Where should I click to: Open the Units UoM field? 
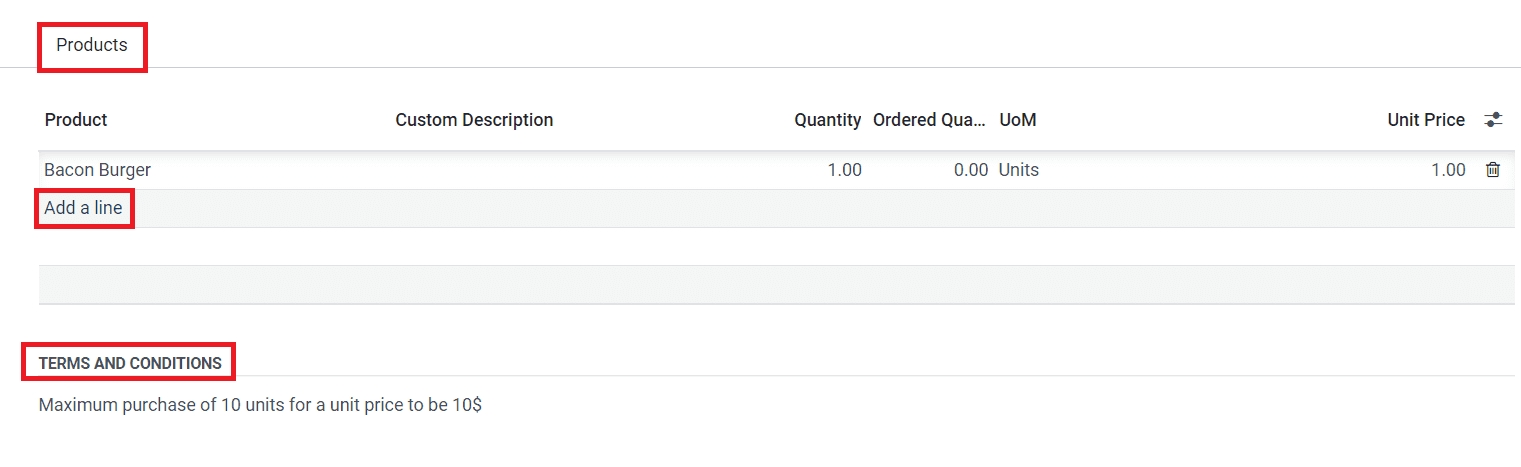tap(1019, 170)
